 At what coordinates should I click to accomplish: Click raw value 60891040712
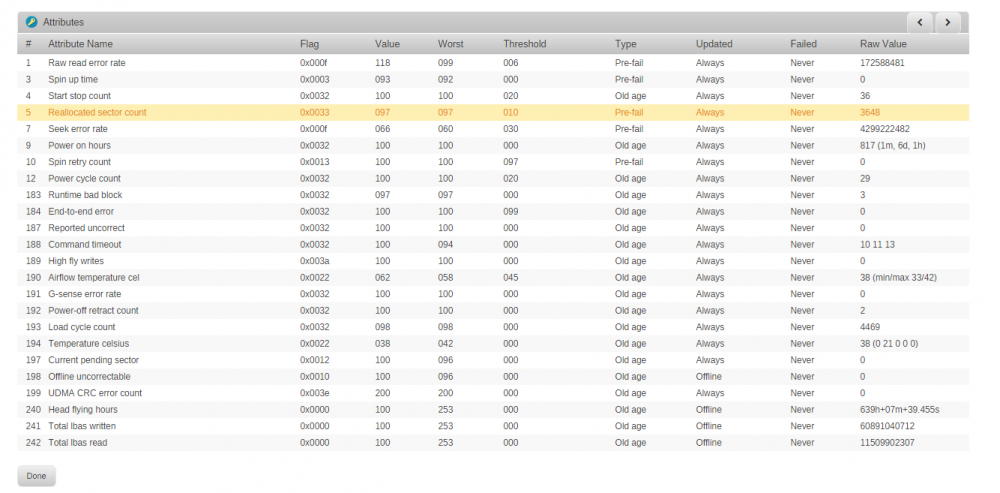click(887, 427)
